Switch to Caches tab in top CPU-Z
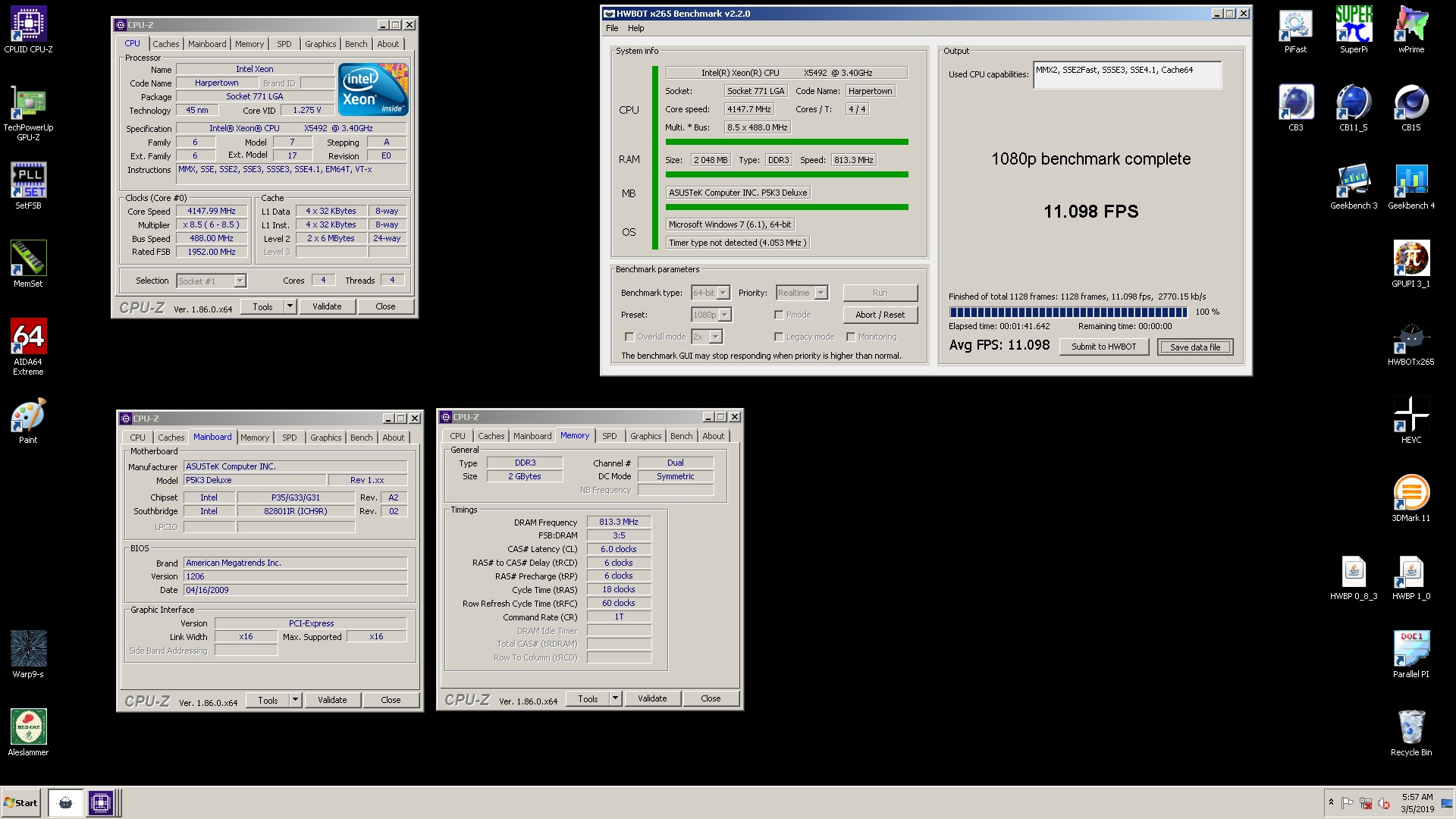 166,44
